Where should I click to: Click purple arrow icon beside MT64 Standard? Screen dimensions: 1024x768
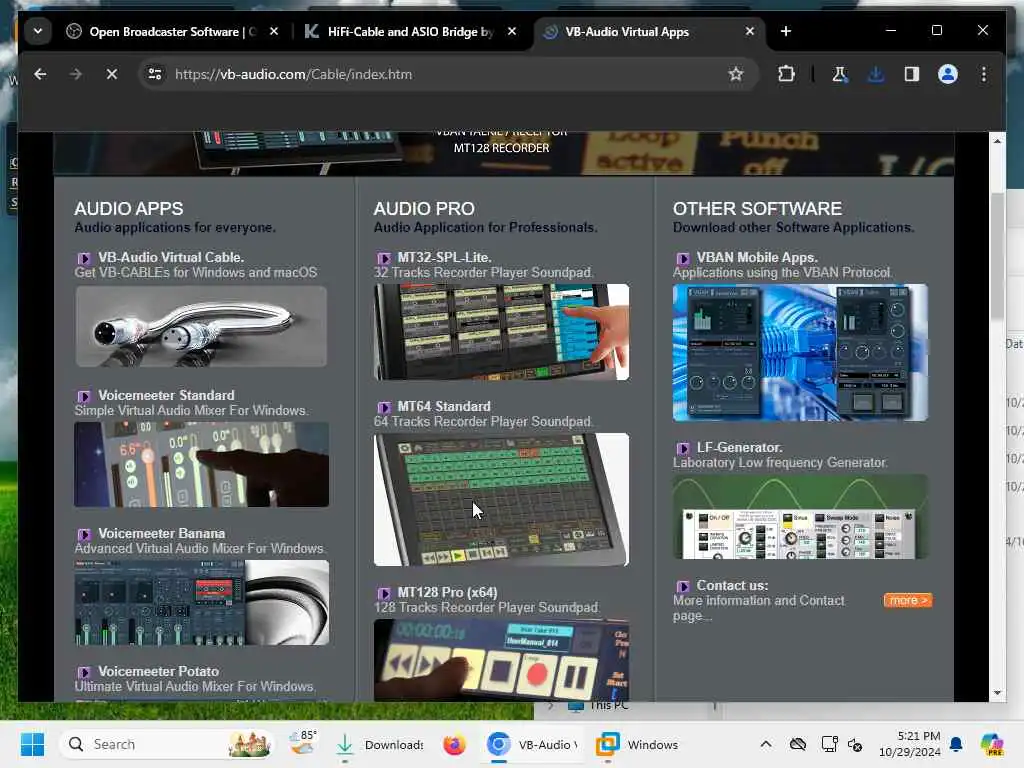[383, 408]
